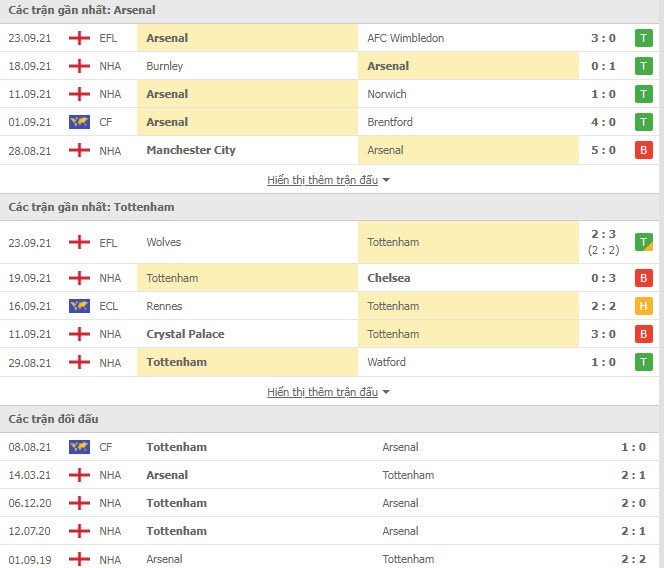The image size is (664, 568).
Task: Expand more Tottenham matches with dropdown arrow
Action: pyautogui.click(x=386, y=392)
